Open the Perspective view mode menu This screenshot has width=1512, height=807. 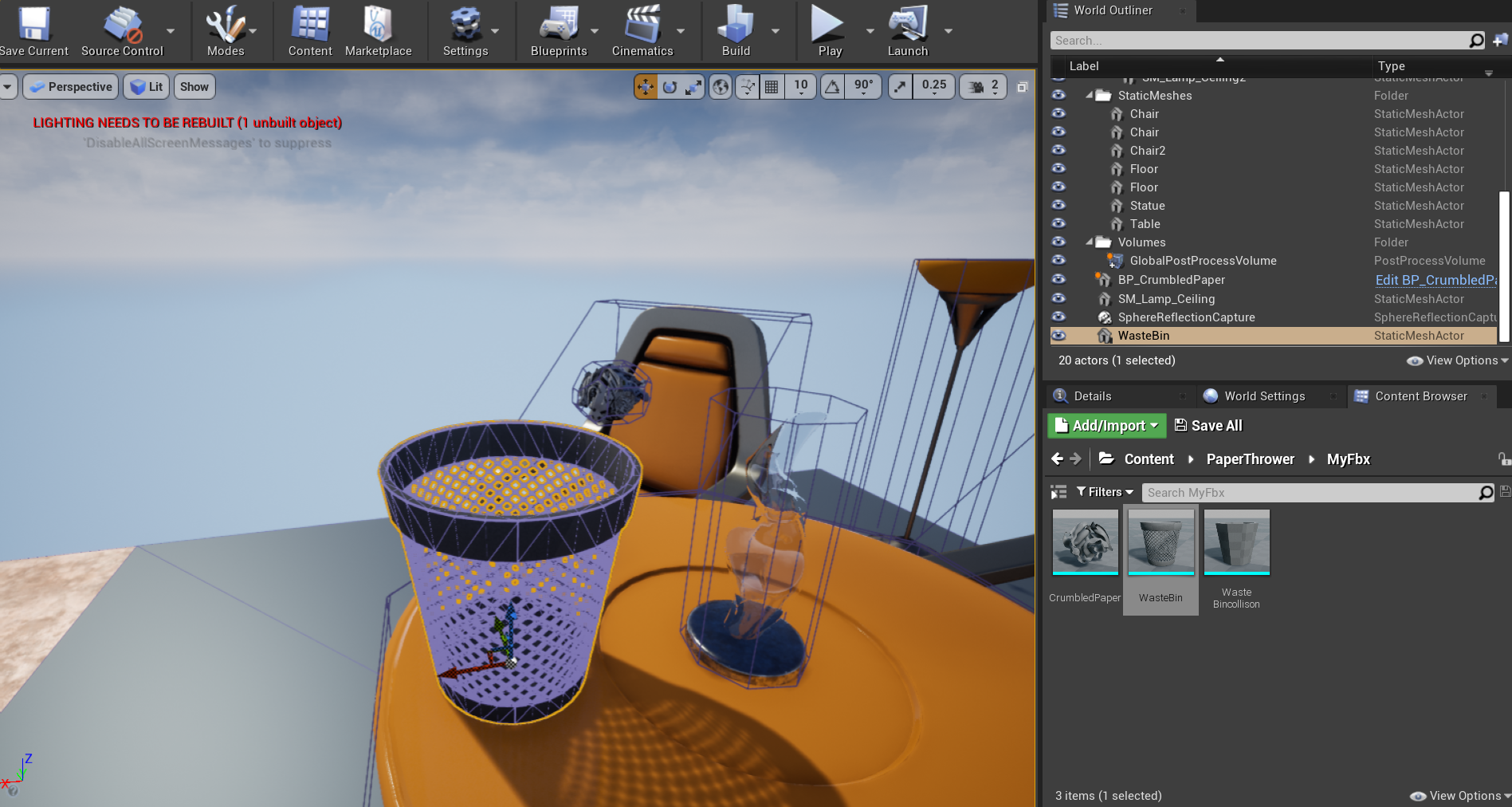[71, 87]
